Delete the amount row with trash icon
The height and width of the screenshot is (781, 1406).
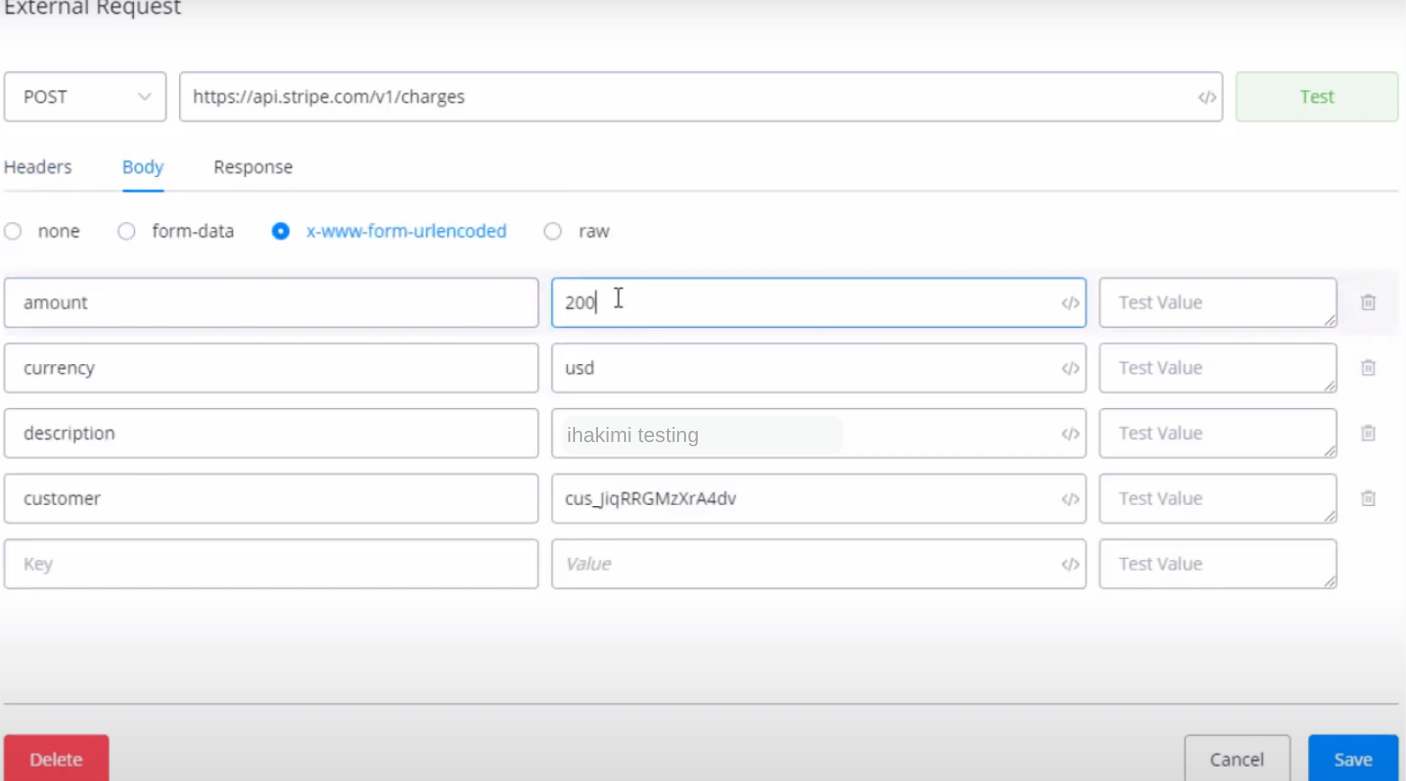(1368, 302)
